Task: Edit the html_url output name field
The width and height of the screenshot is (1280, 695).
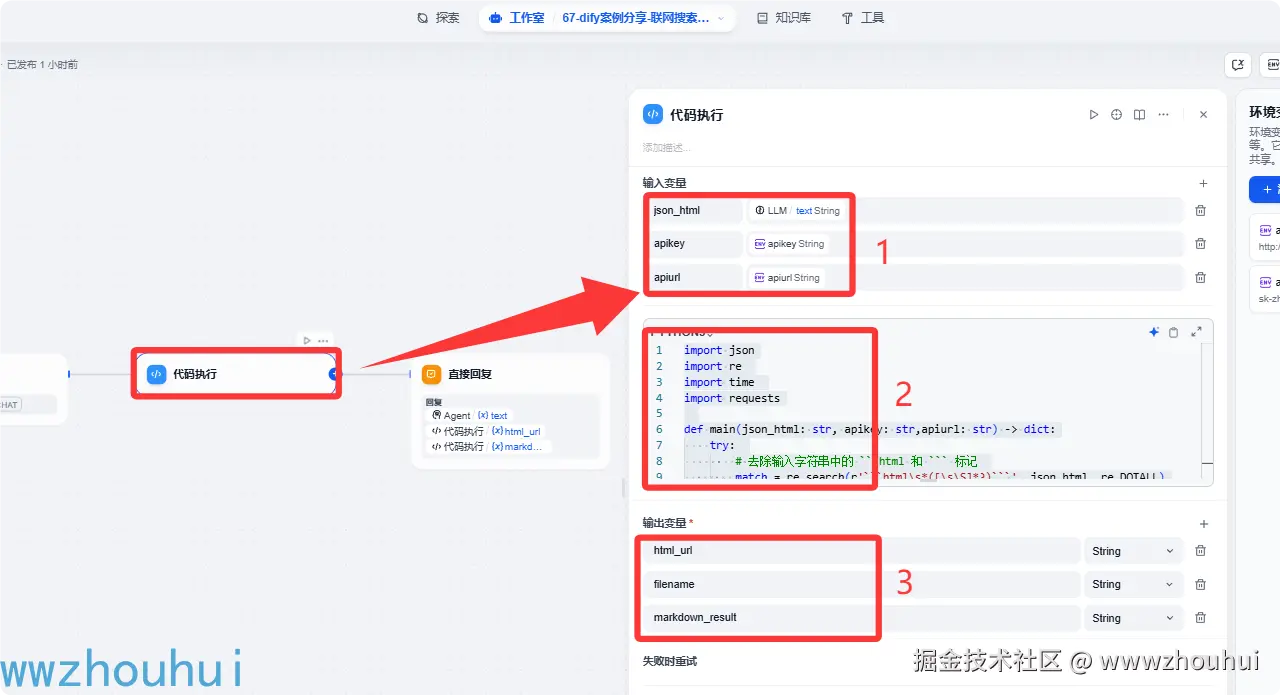Action: (861, 551)
